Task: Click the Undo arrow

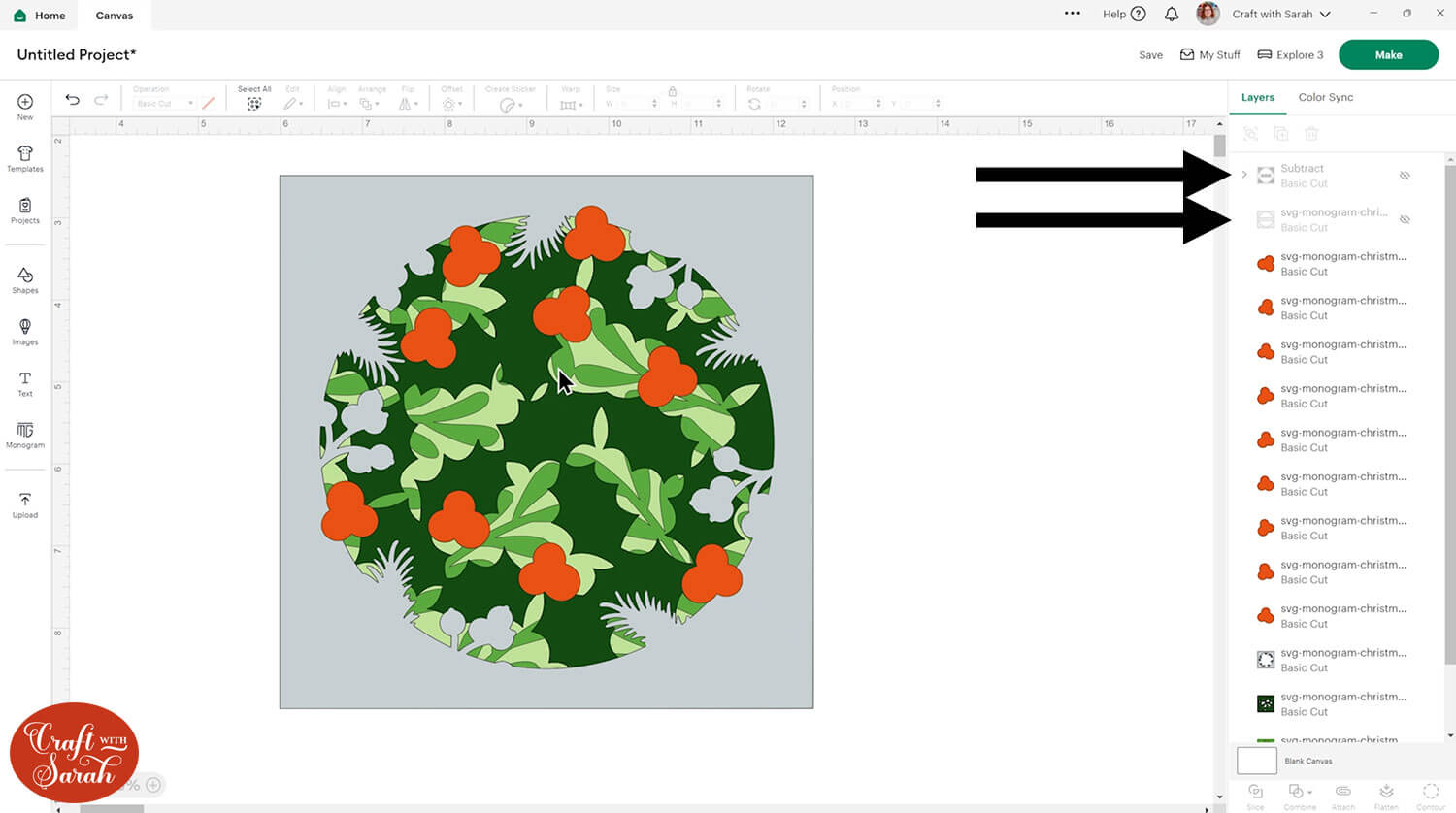Action: [73, 100]
